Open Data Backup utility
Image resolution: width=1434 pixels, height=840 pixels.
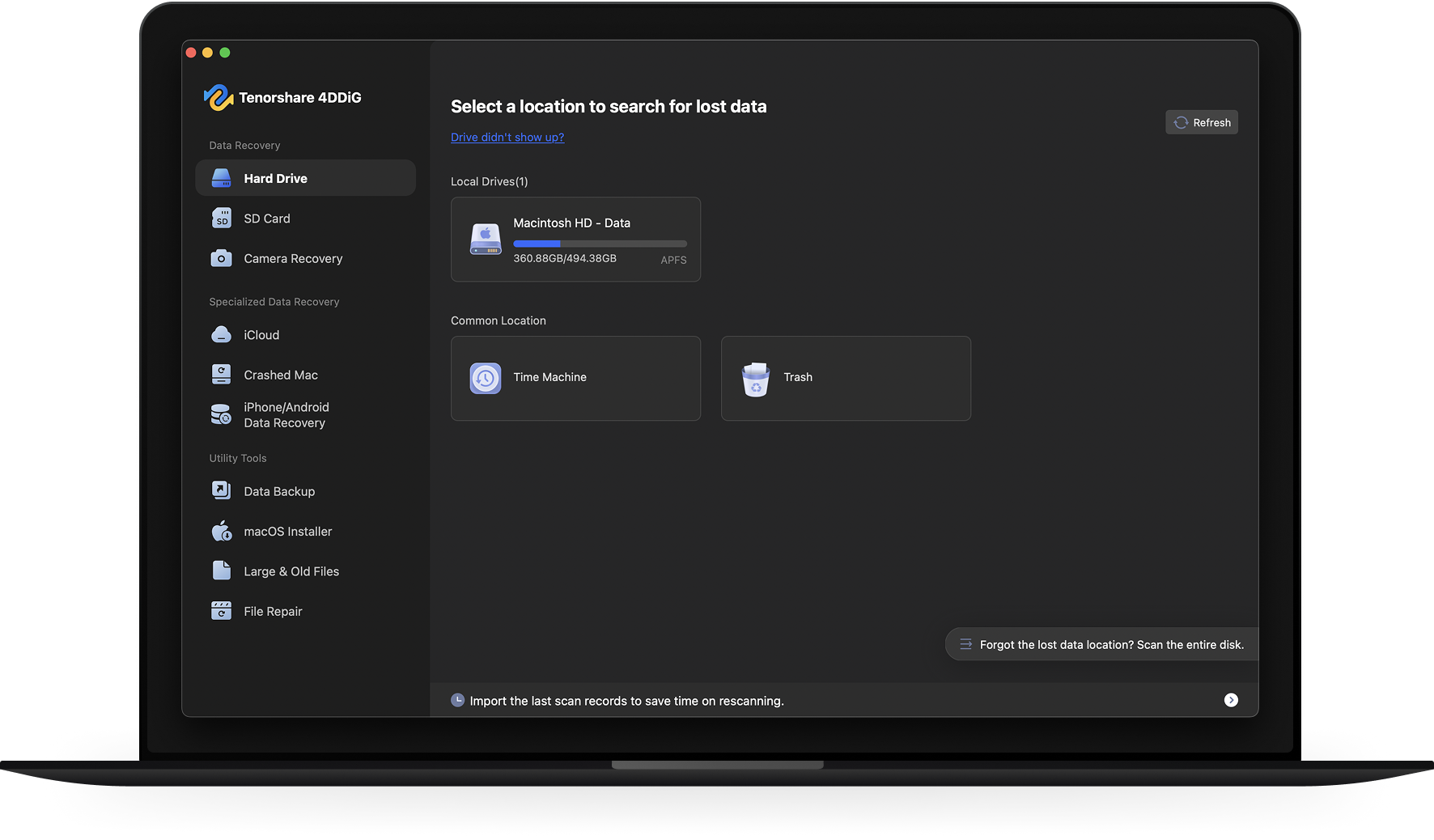pyautogui.click(x=306, y=491)
